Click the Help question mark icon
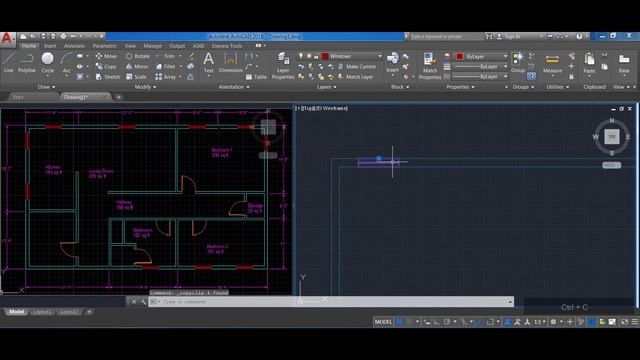 point(579,36)
